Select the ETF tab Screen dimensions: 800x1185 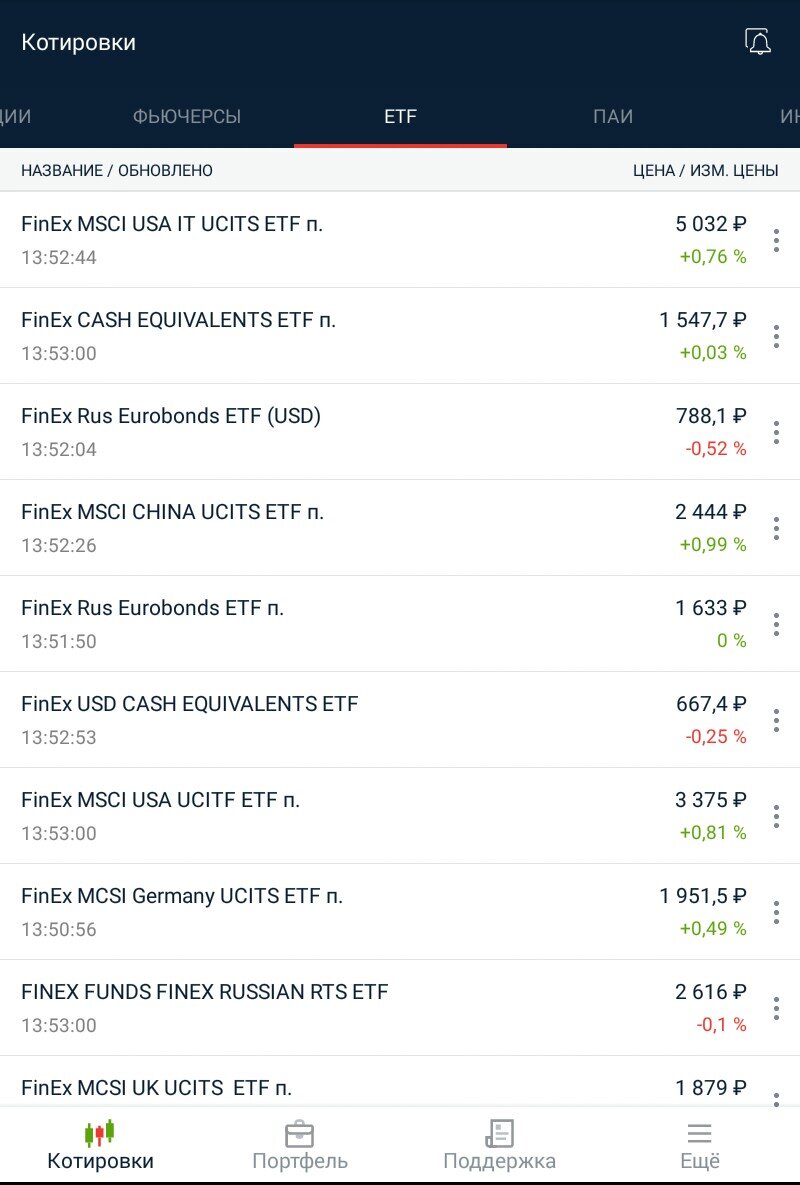click(x=400, y=116)
